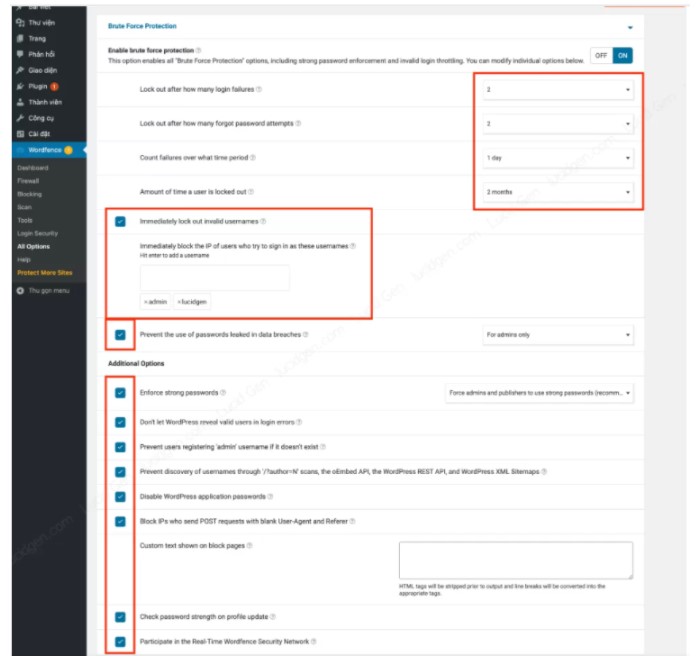Open login failures lockout count dropdown
Viewport: 699px width, 663px height.
coord(557,90)
